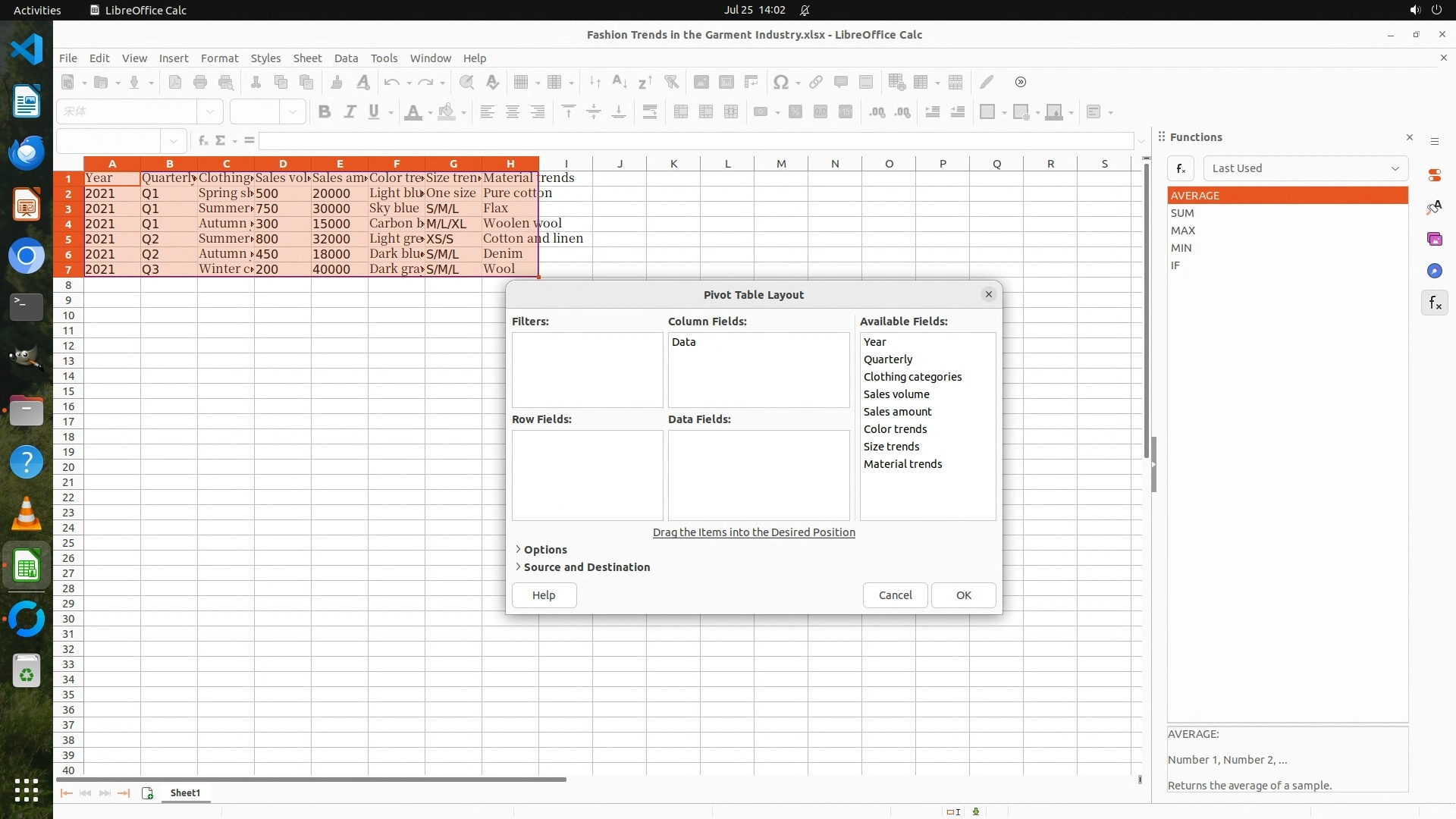1456x819 pixels.
Task: Expand the Source and Destination section
Action: point(585,566)
